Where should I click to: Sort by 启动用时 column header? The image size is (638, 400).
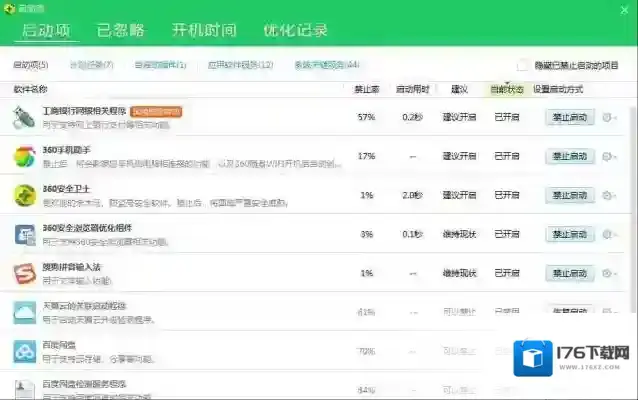click(413, 89)
